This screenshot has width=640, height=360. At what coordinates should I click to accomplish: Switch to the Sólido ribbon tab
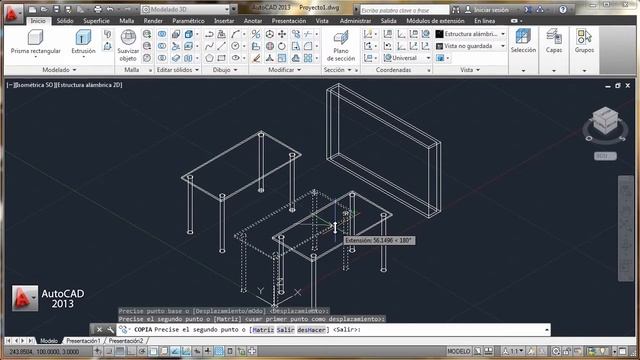coord(65,21)
